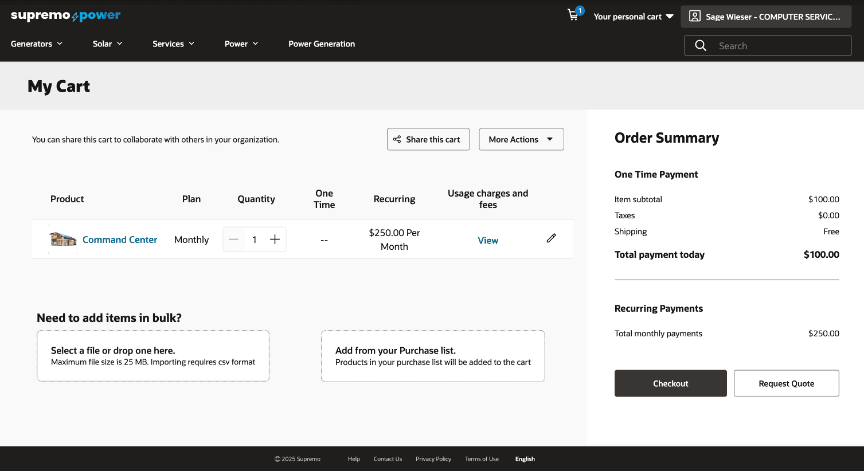Click the Checkout button
The height and width of the screenshot is (472, 864).
(671, 383)
